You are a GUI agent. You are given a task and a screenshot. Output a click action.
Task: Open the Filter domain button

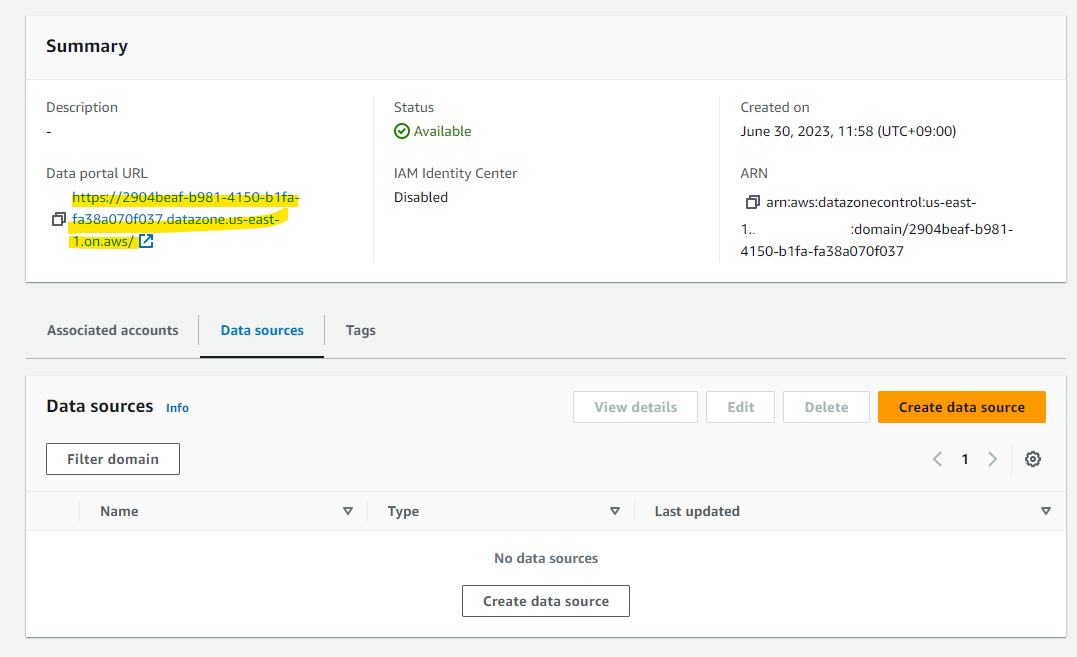coord(113,459)
